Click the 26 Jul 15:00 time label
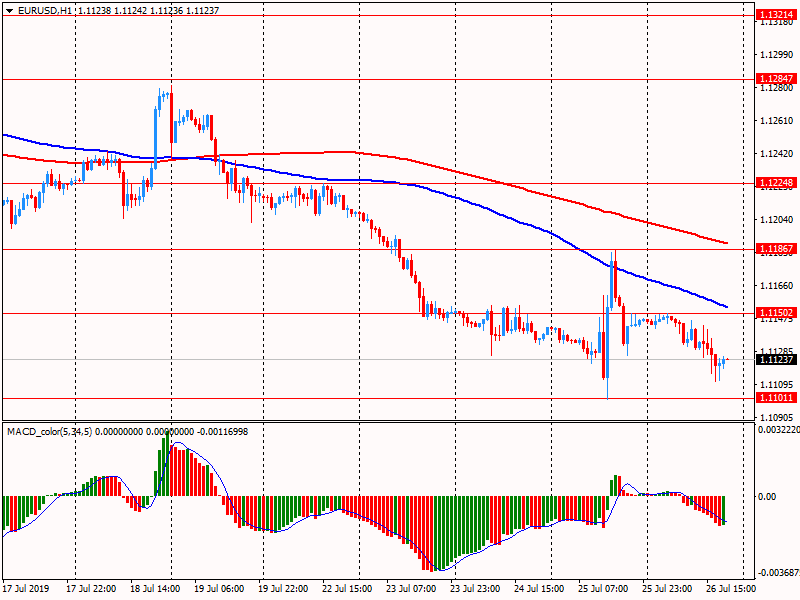Screen dimensions: 800x600 [x=731, y=588]
